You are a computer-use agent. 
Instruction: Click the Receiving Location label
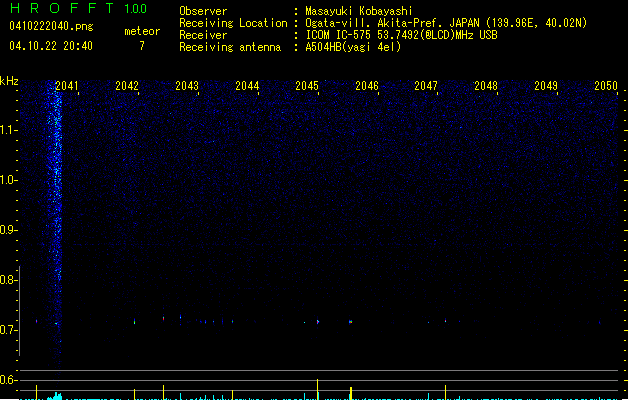tap(233, 23)
